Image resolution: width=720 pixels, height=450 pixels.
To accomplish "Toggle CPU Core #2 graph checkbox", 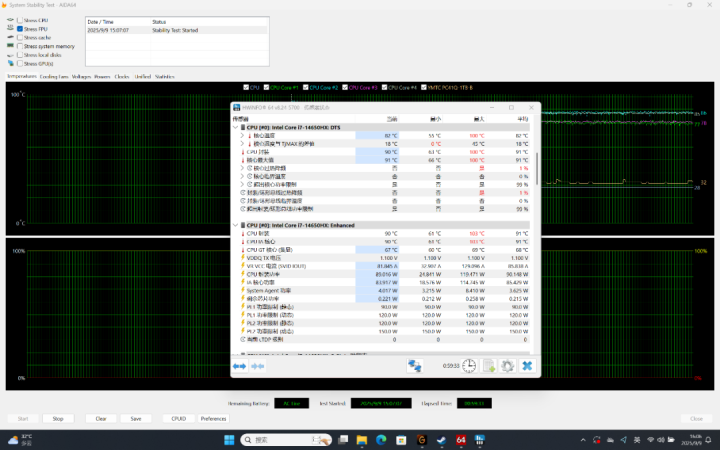I will click(305, 87).
